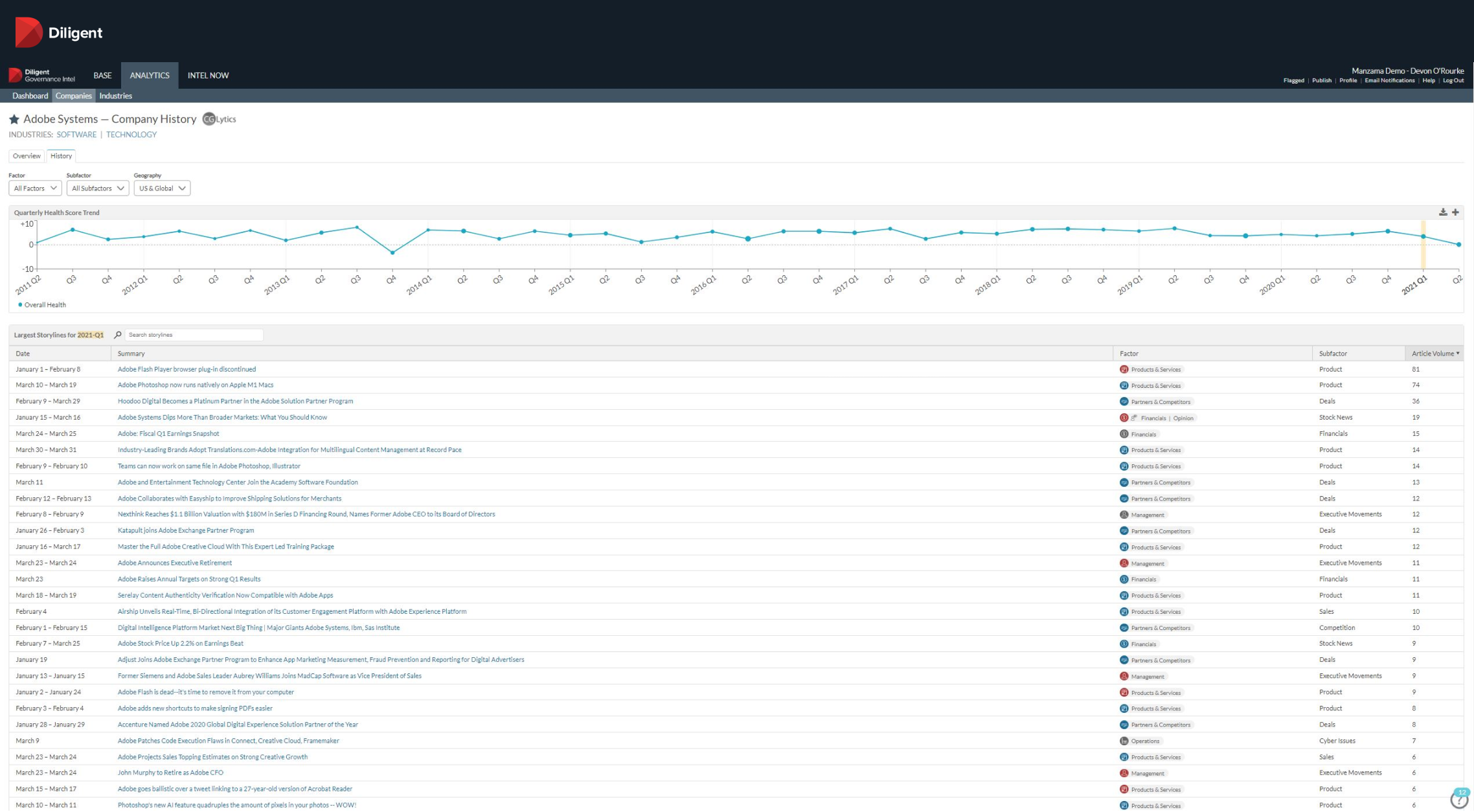Click the Management icon in John Murphy to Retire row
This screenshot has height=812, width=1474.
(x=1124, y=773)
